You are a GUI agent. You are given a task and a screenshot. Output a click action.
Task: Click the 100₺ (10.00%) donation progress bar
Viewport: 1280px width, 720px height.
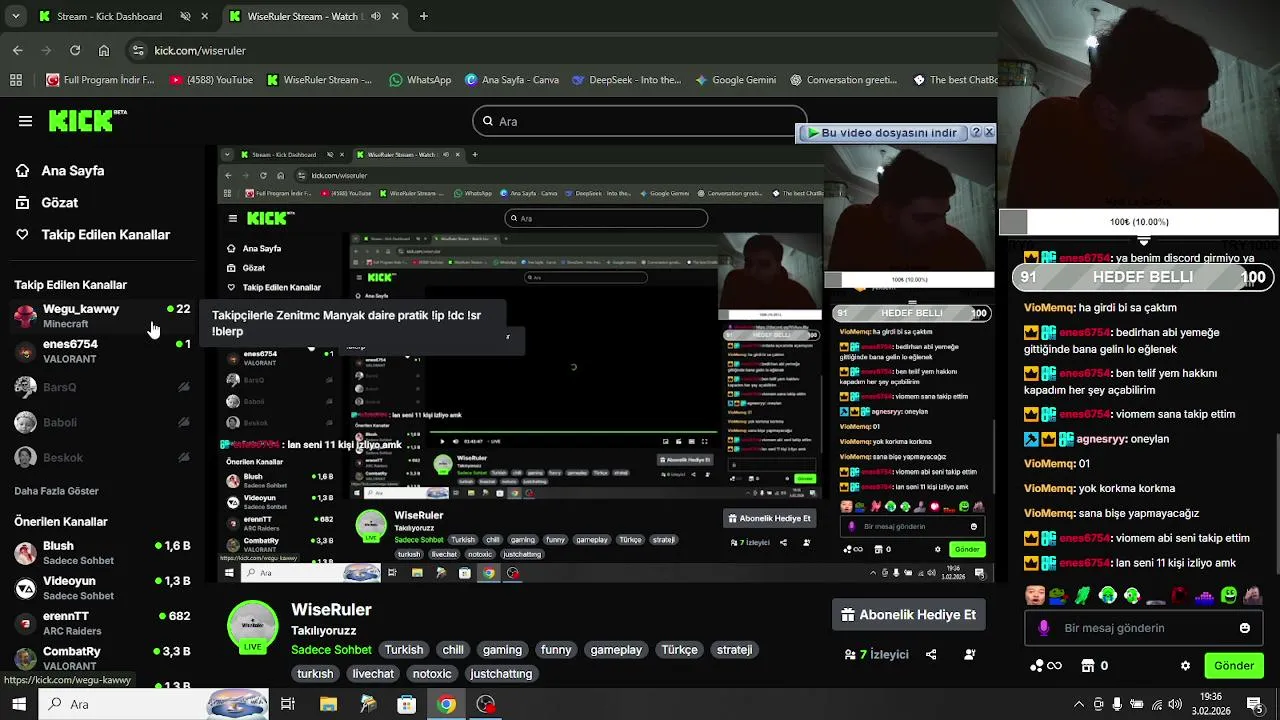[1139, 222]
